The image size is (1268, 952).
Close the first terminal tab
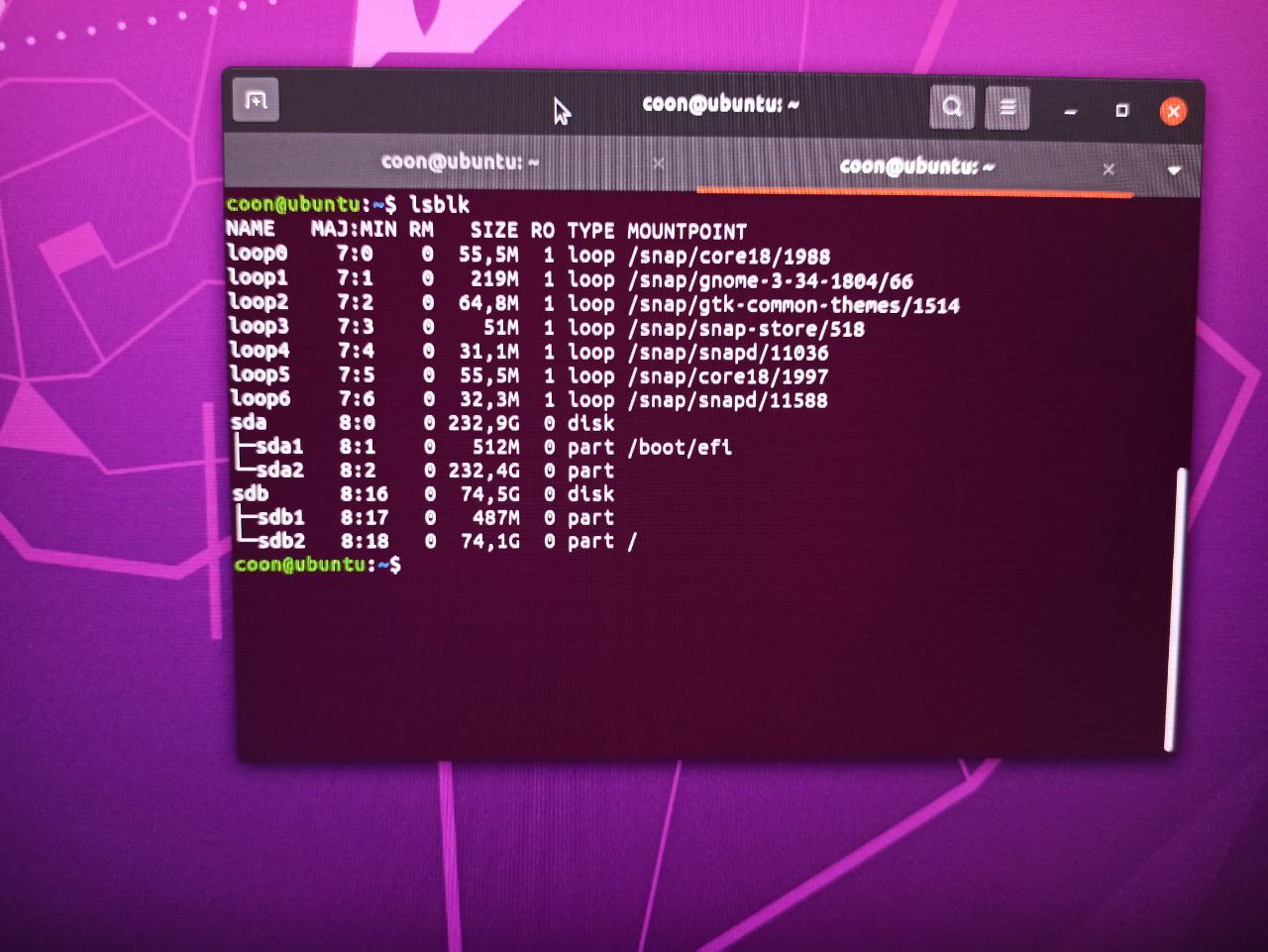coord(658,163)
